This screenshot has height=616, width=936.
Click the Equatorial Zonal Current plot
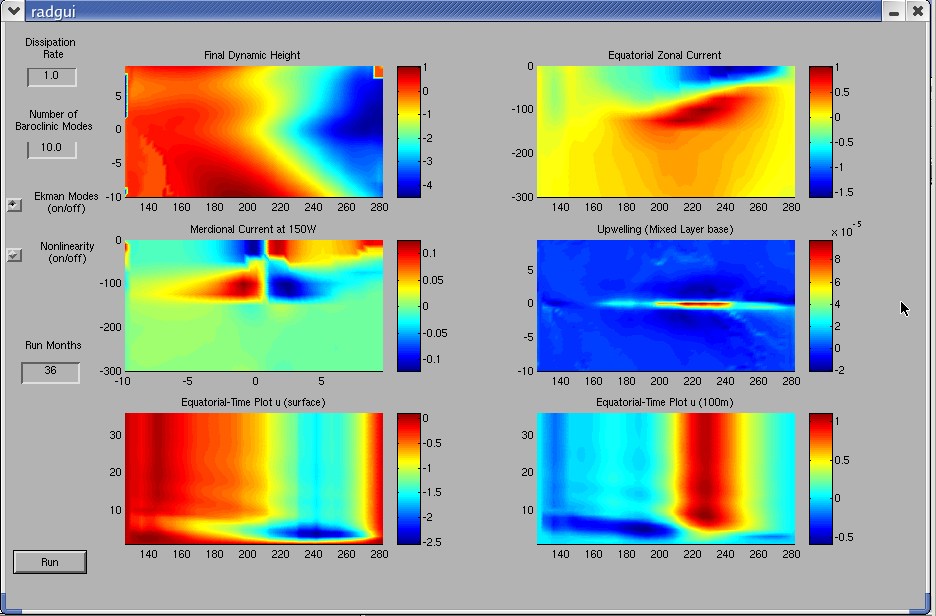click(x=666, y=131)
